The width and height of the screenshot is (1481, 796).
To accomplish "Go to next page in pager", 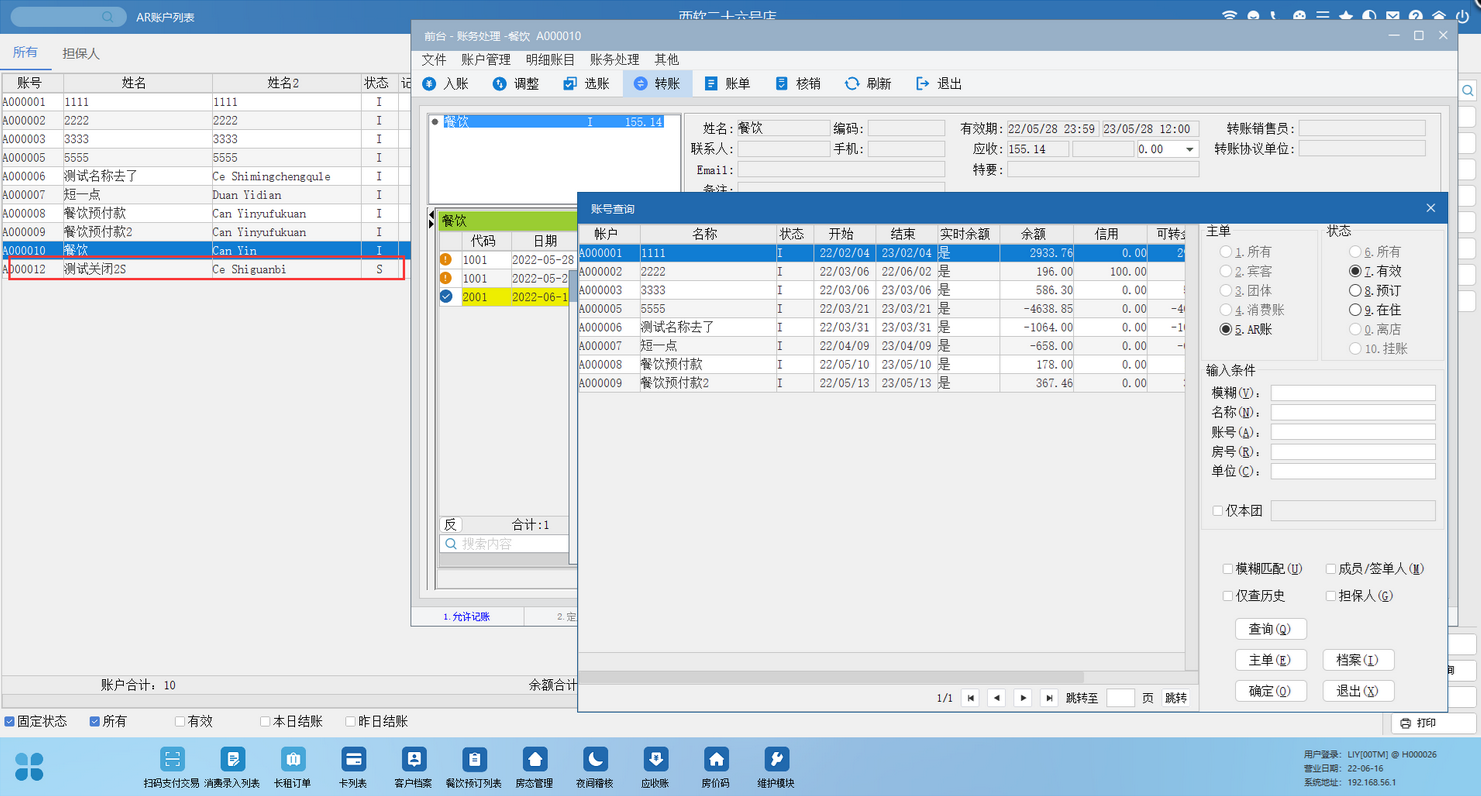I will point(1022,698).
